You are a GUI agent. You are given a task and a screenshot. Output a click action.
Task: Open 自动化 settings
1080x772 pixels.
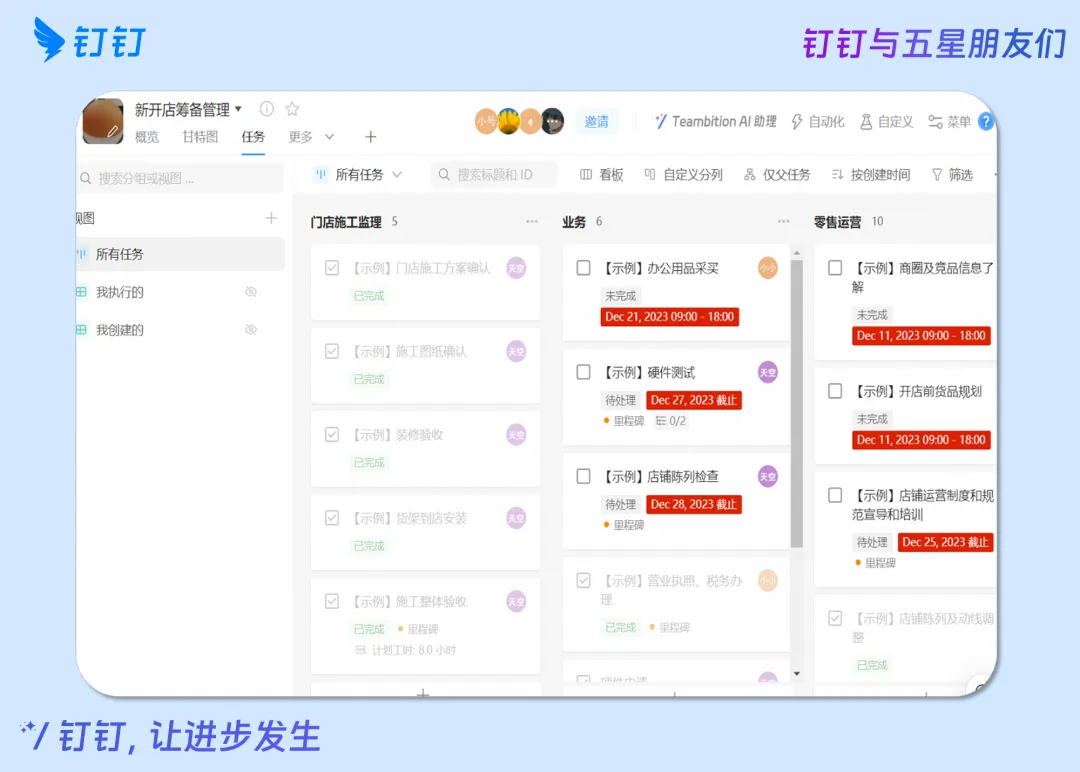pyautogui.click(x=818, y=122)
